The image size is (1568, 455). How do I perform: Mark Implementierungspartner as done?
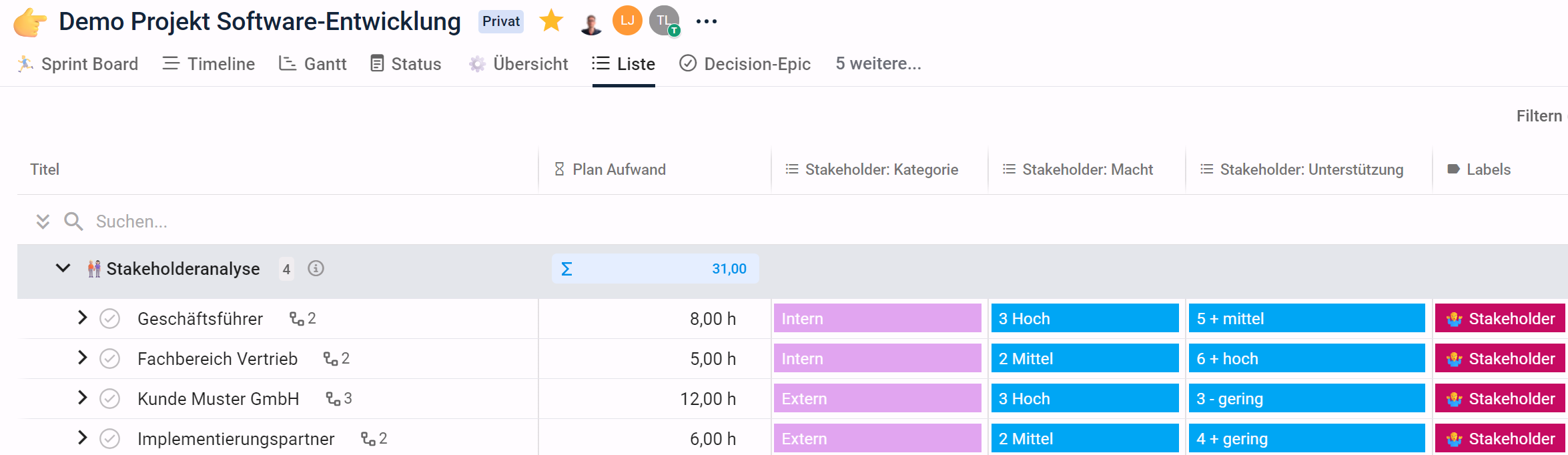(109, 439)
